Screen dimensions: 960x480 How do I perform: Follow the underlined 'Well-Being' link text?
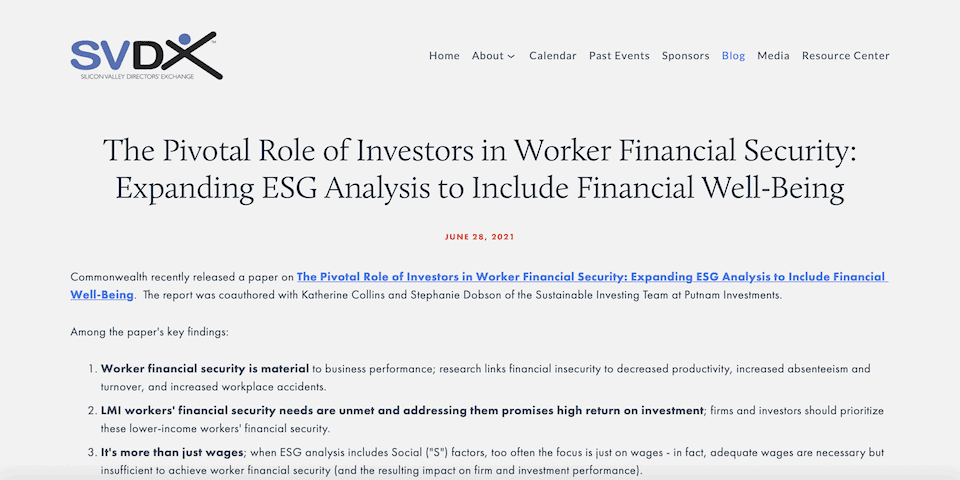point(102,295)
